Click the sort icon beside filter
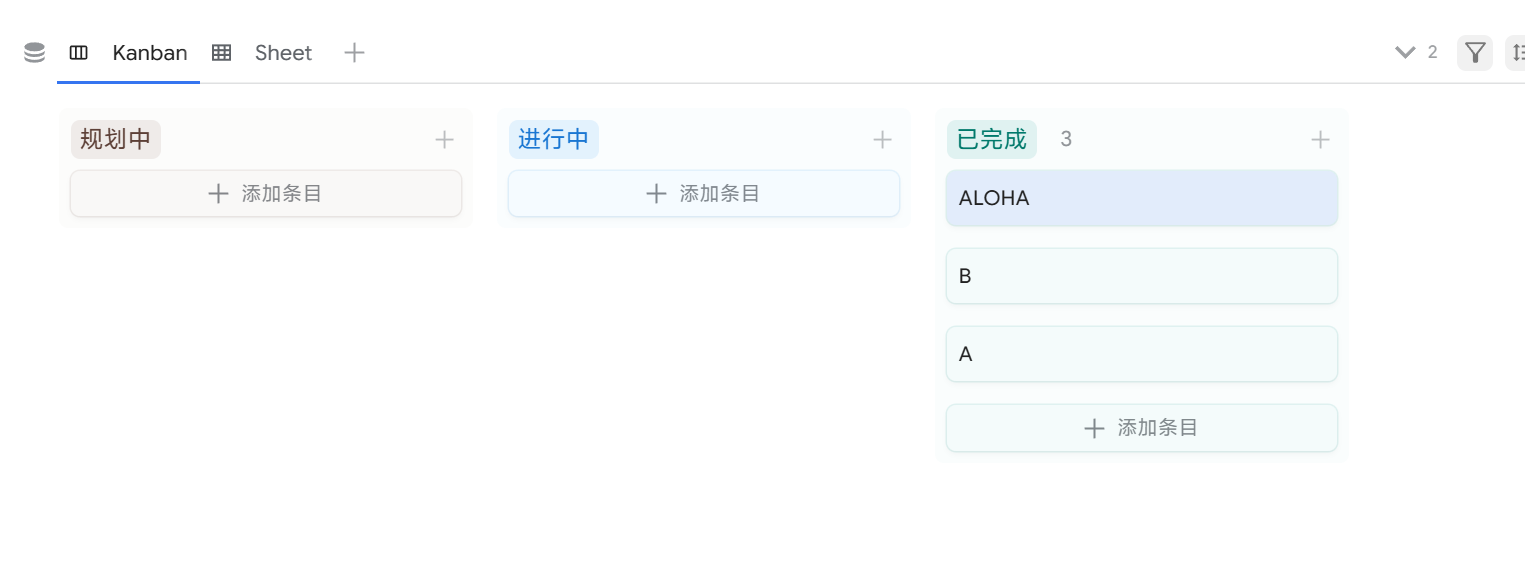 click(1517, 53)
